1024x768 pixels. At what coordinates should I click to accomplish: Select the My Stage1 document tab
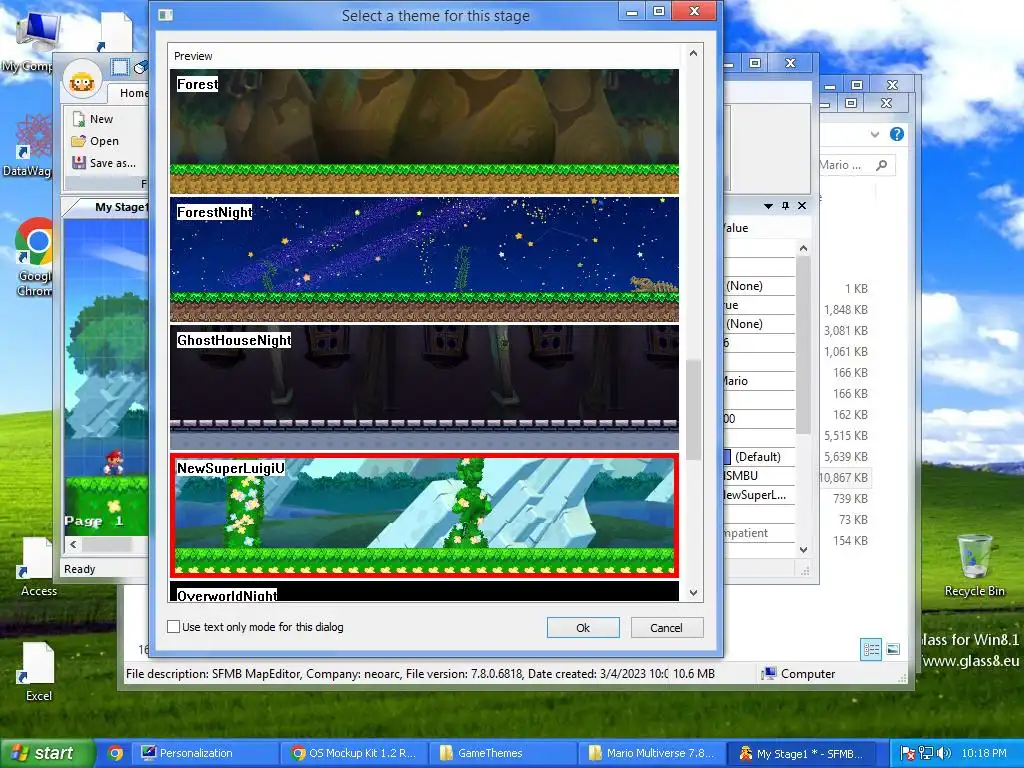coord(121,207)
